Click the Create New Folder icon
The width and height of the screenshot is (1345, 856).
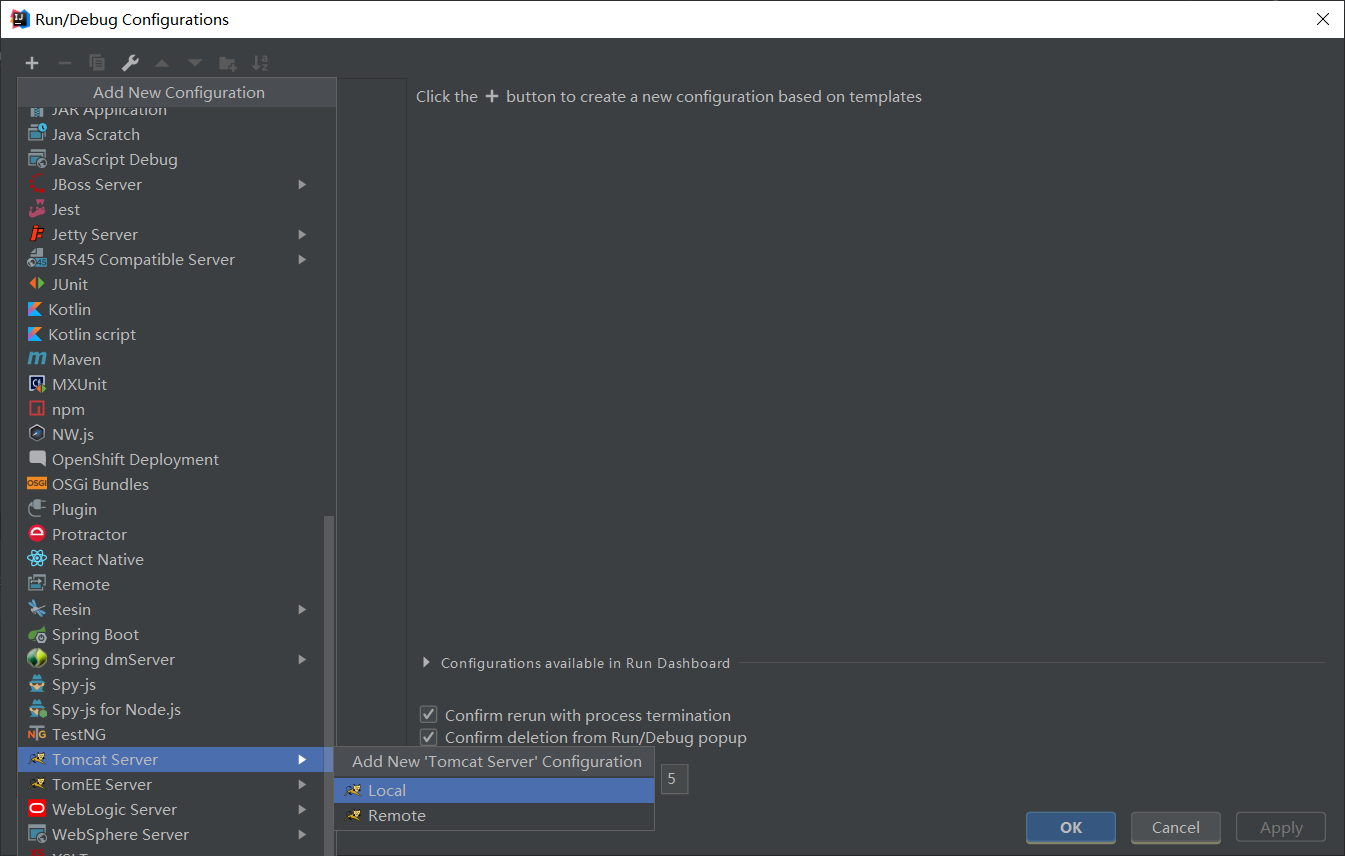tap(228, 63)
